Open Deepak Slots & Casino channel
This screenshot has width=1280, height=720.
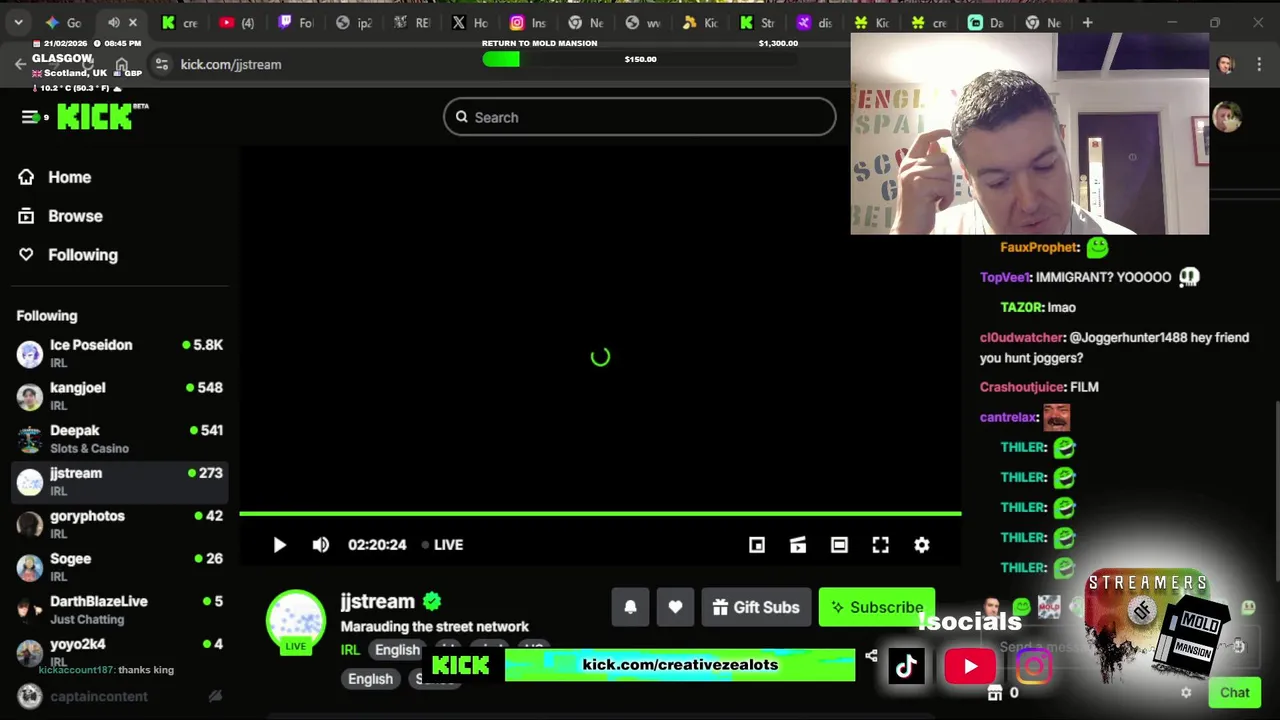pyautogui.click(x=119, y=439)
